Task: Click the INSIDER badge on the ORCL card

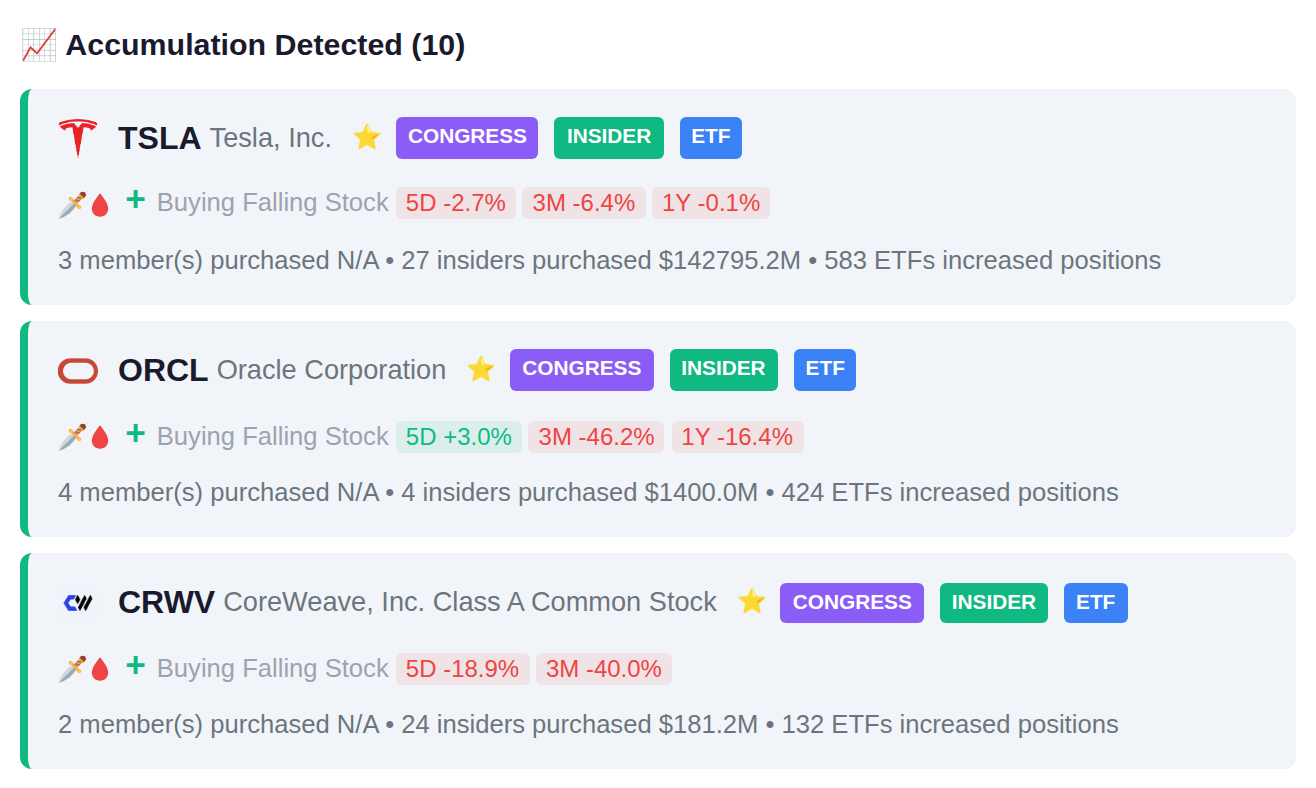Action: pyautogui.click(x=724, y=370)
